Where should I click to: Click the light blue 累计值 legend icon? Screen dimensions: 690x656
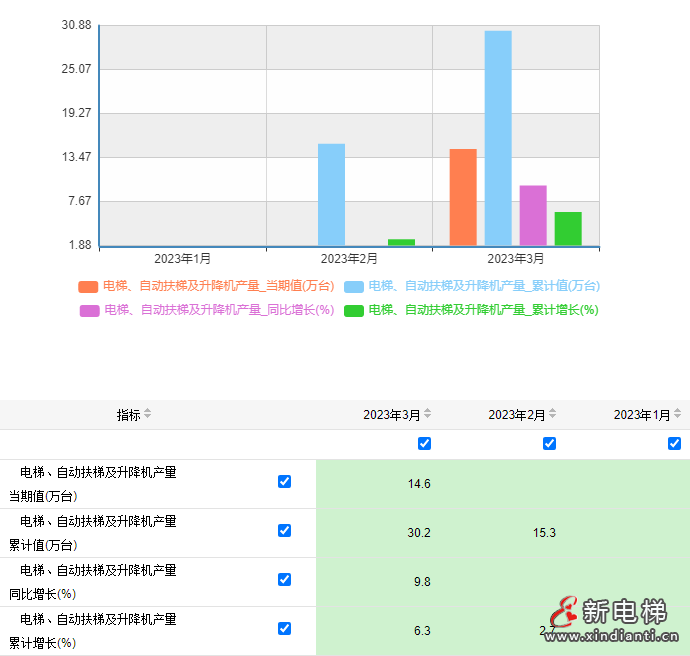[354, 287]
